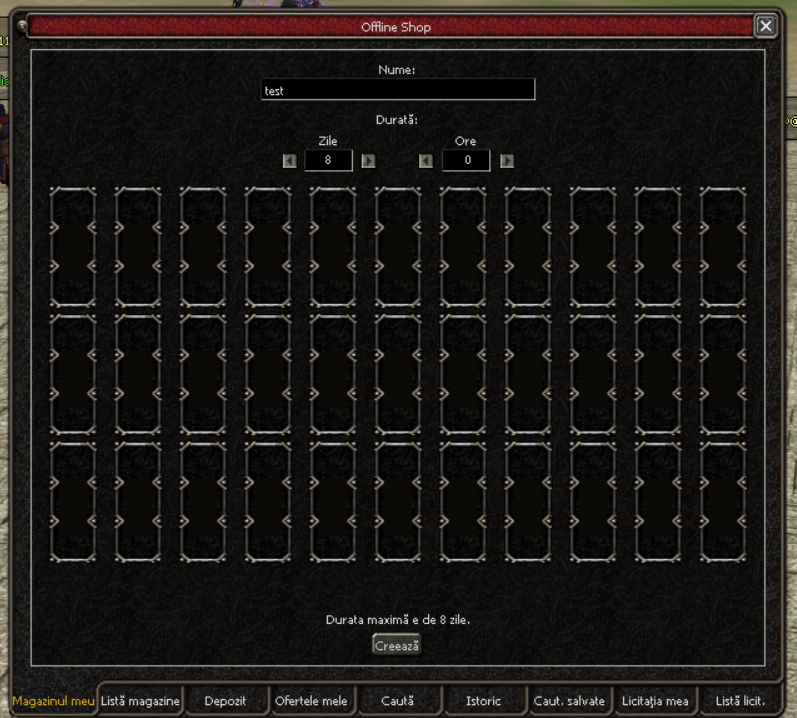Click the Creează button
Image resolution: width=797 pixels, height=718 pixels.
(x=396, y=645)
